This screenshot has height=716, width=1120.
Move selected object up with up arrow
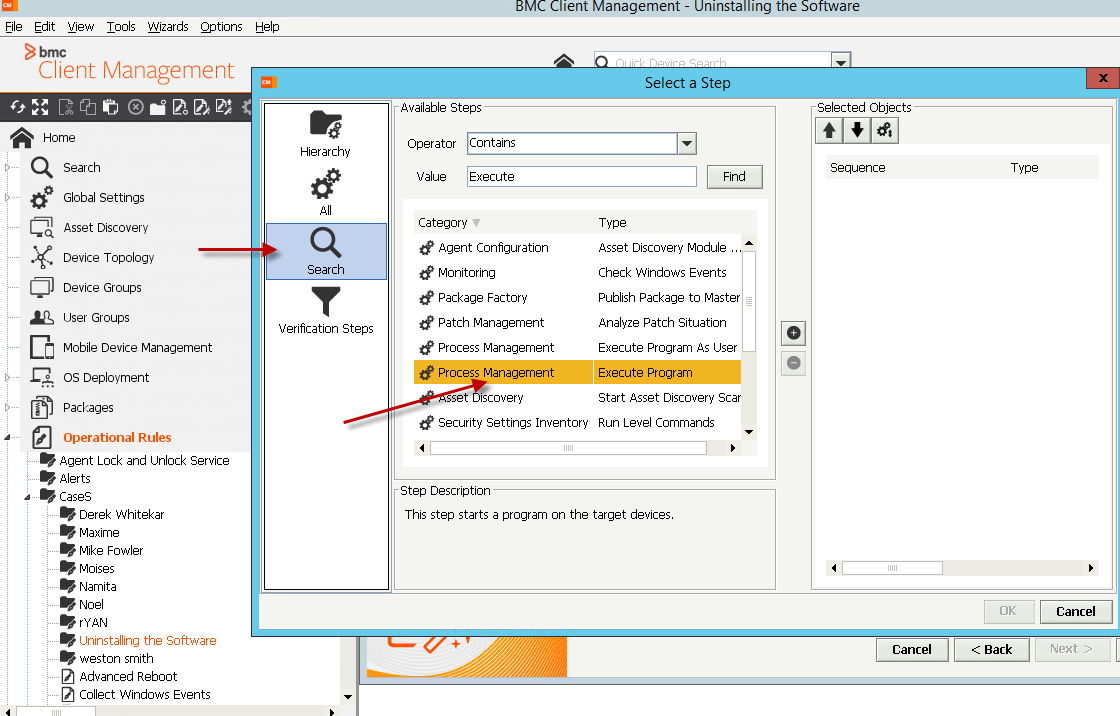829,130
